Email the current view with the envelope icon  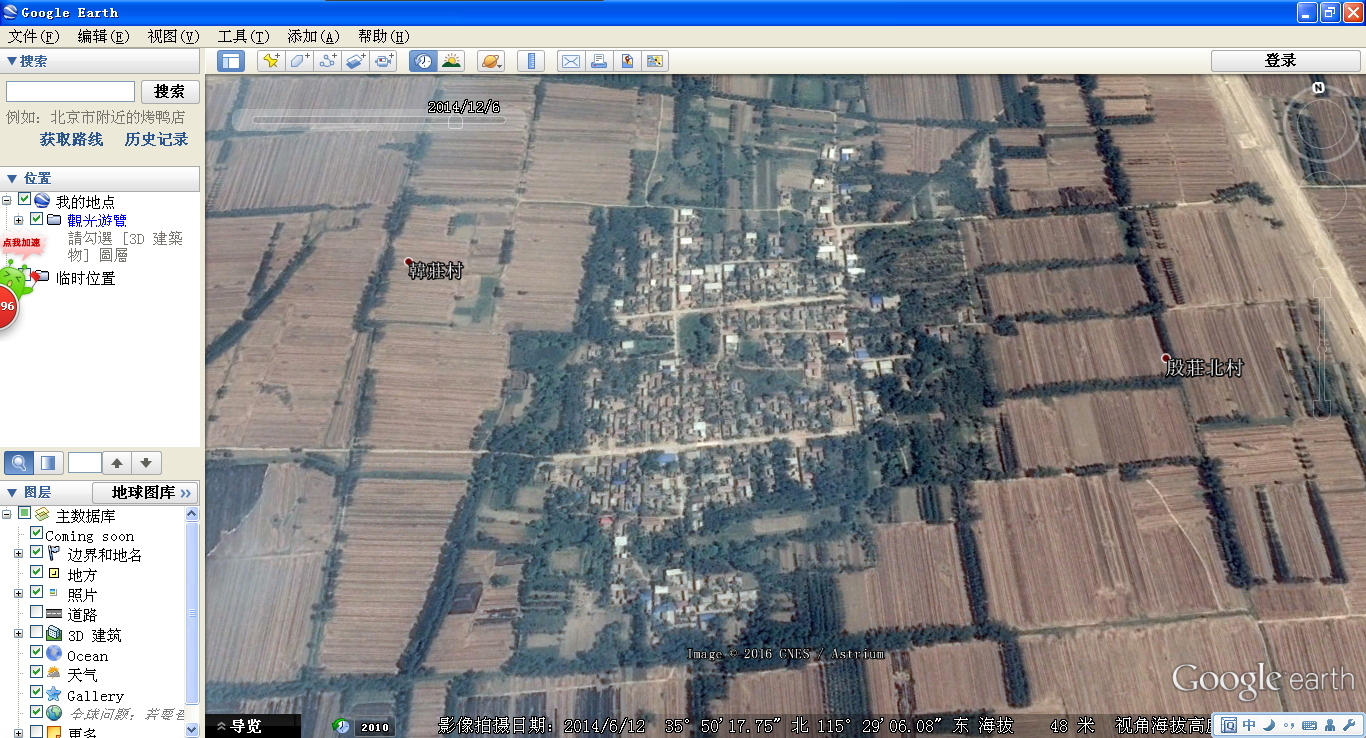pyautogui.click(x=570, y=61)
